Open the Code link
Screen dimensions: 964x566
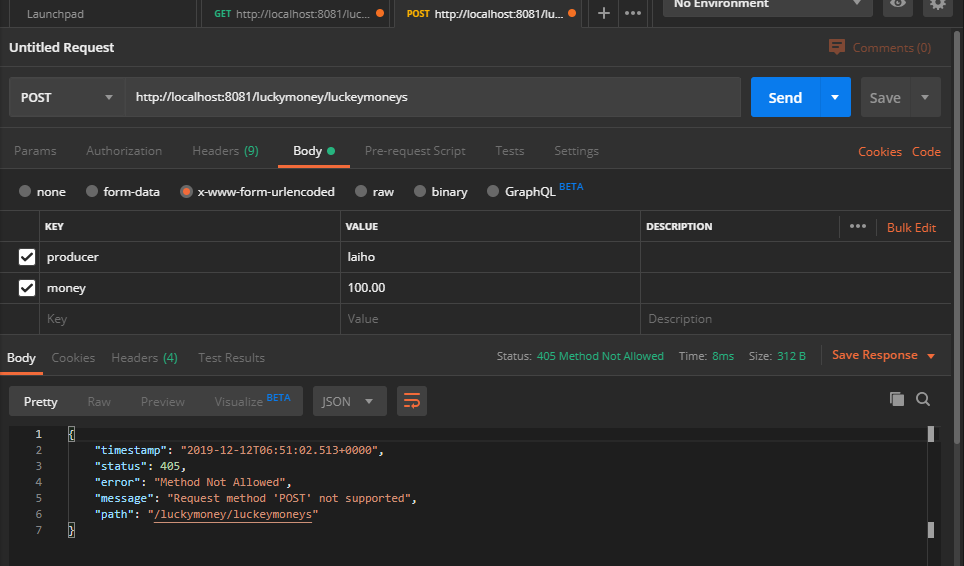(926, 152)
